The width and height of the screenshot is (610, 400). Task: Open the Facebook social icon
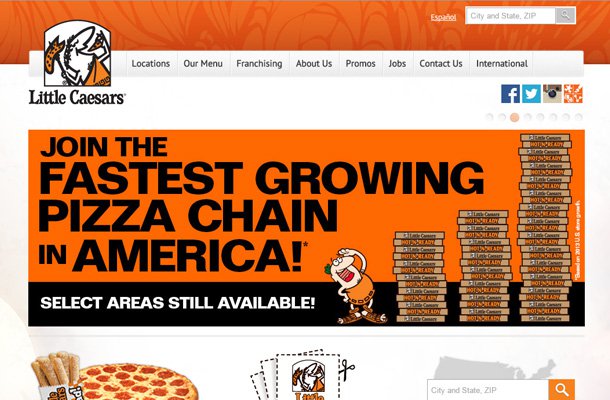click(510, 94)
